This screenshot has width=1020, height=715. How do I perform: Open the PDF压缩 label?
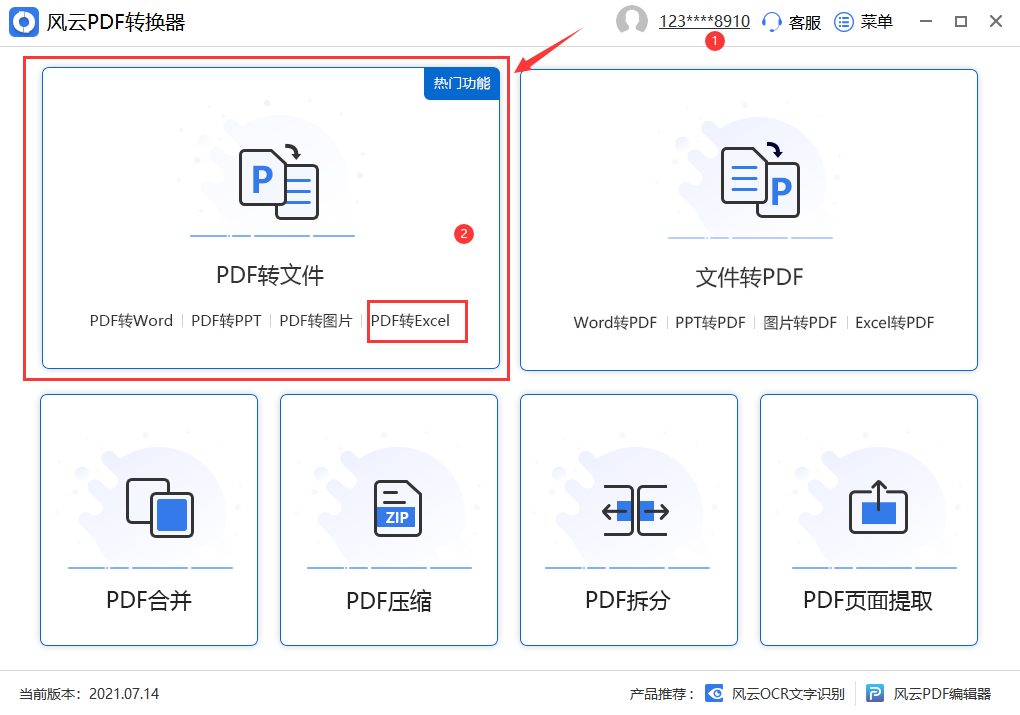(389, 600)
